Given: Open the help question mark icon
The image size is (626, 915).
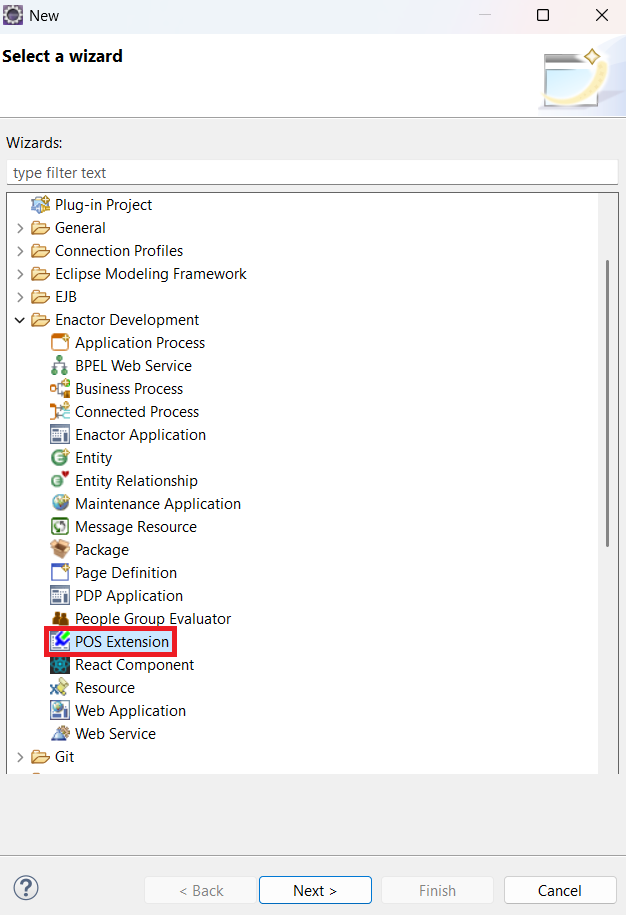Looking at the screenshot, I should pyautogui.click(x=26, y=888).
